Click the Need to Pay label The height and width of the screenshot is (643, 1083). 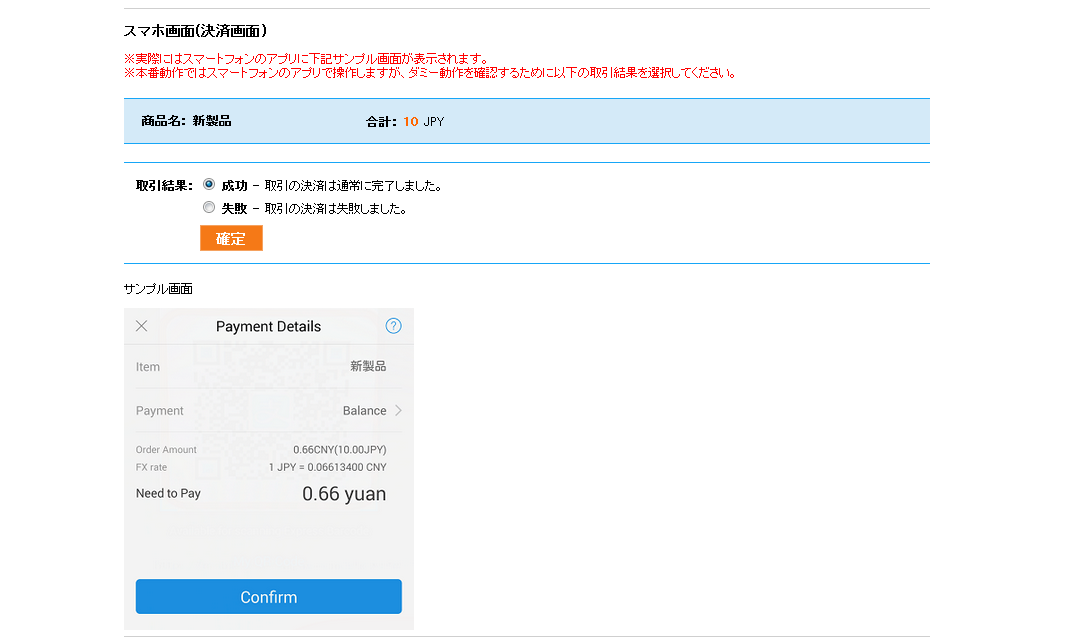[168, 494]
